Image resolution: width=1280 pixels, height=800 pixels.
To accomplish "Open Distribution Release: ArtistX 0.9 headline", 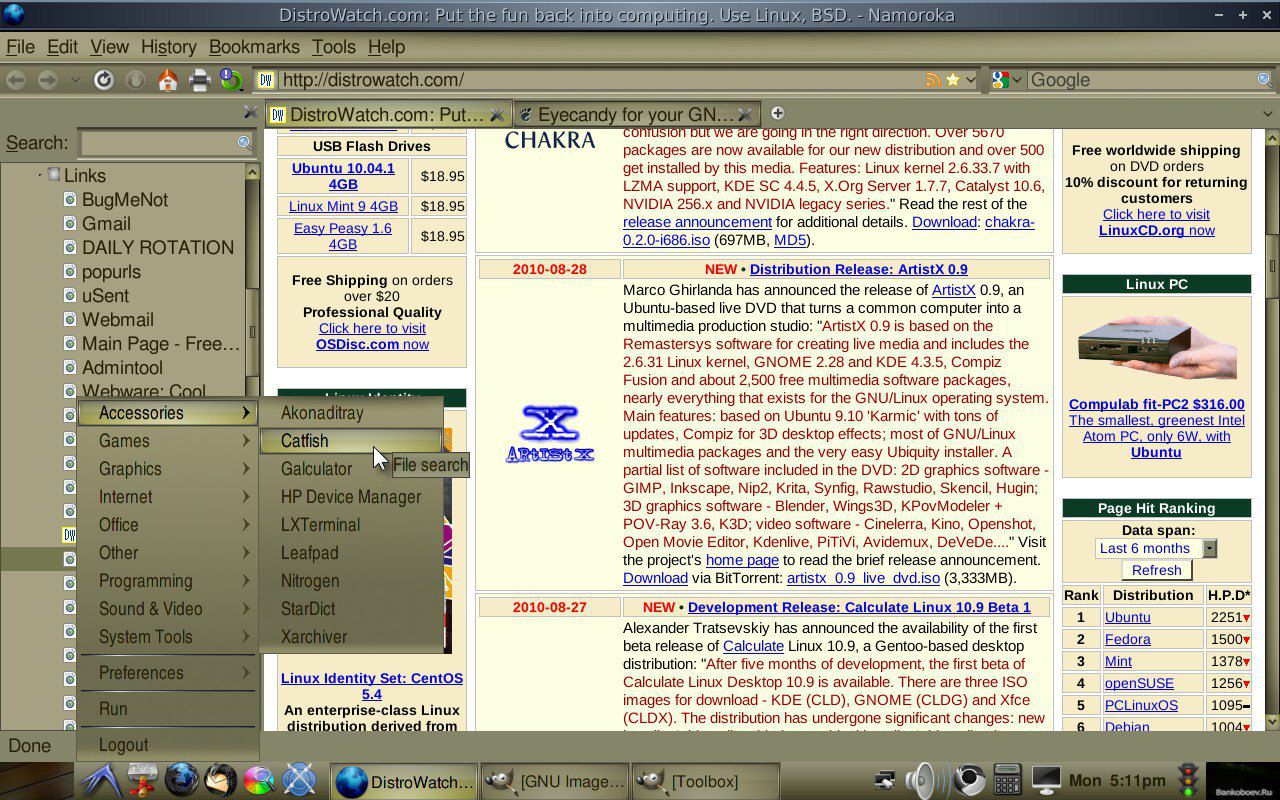I will [x=858, y=269].
